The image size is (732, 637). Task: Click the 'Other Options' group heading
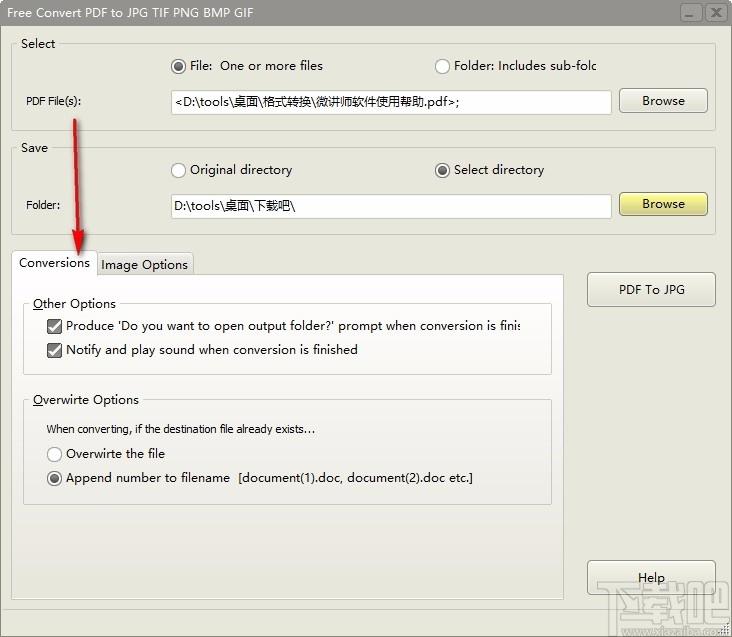point(74,304)
